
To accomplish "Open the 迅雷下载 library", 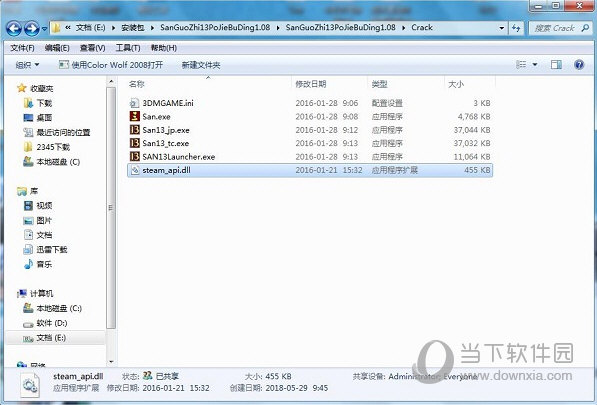I will tap(51, 250).
